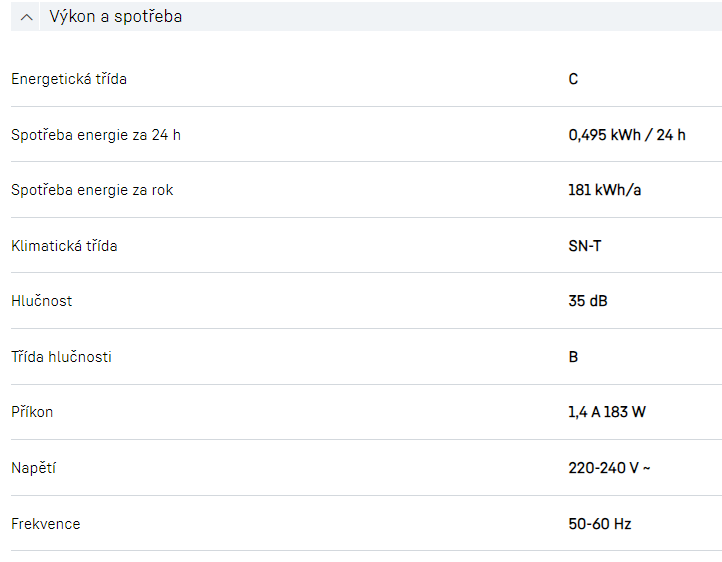Click the Napětí row label
722x562 pixels.
pyautogui.click(x=33, y=468)
